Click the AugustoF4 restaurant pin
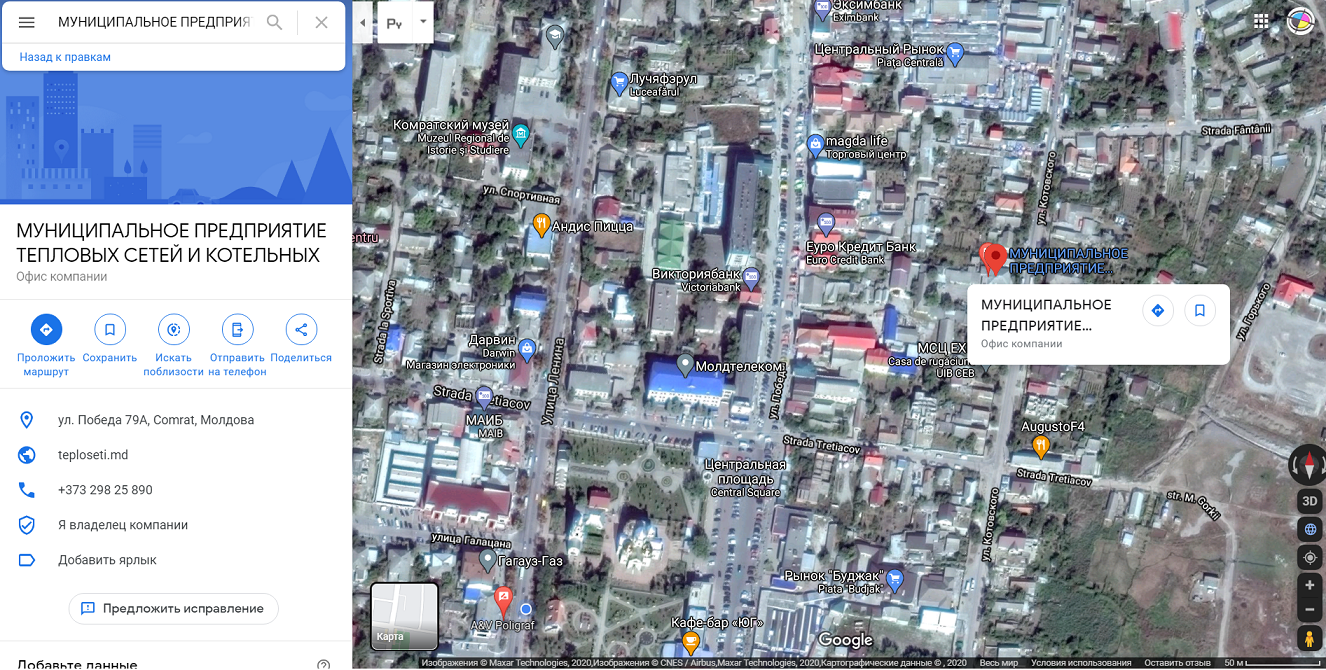 [x=1040, y=447]
